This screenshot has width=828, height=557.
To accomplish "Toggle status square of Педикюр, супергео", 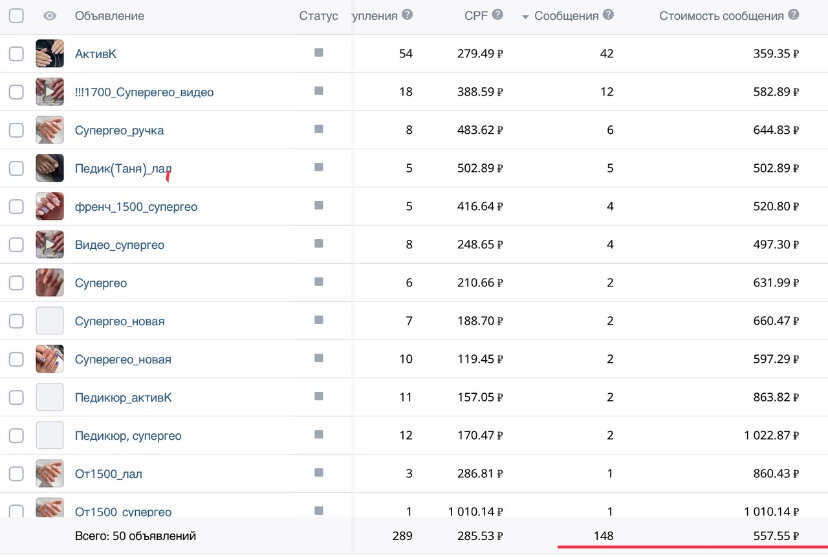I will point(318,434).
